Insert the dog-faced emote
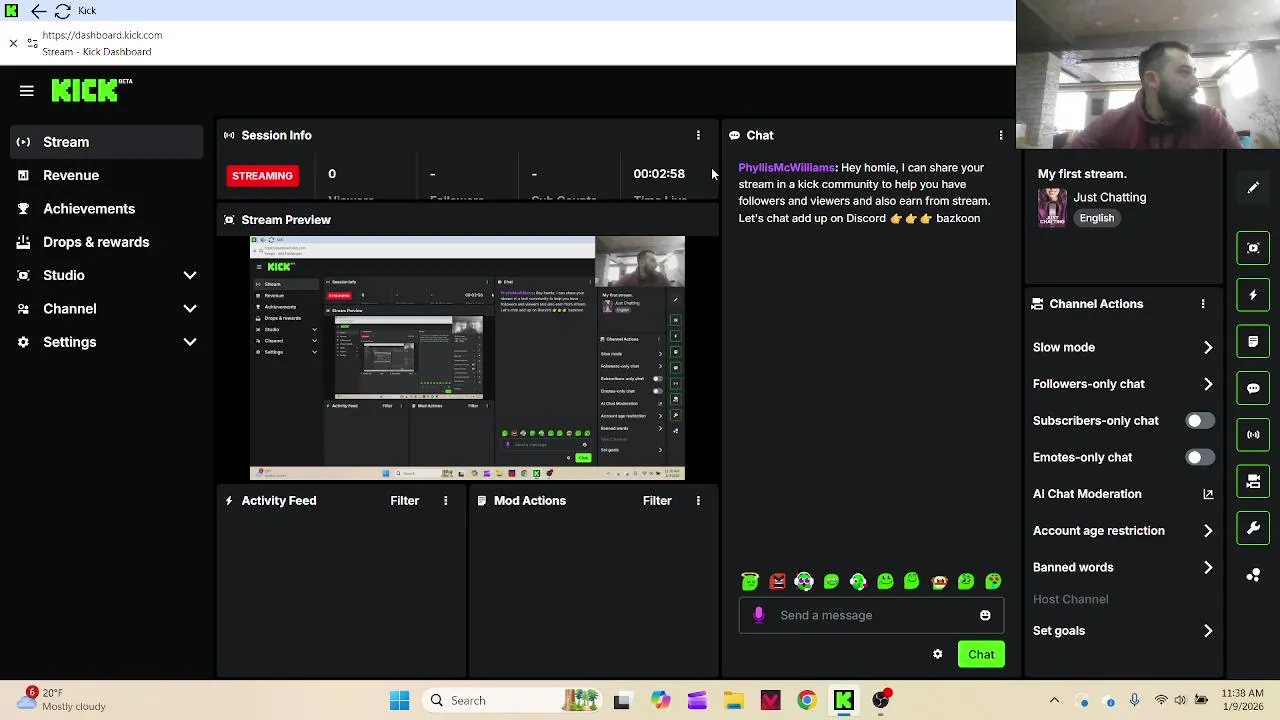1280x720 pixels. [939, 581]
